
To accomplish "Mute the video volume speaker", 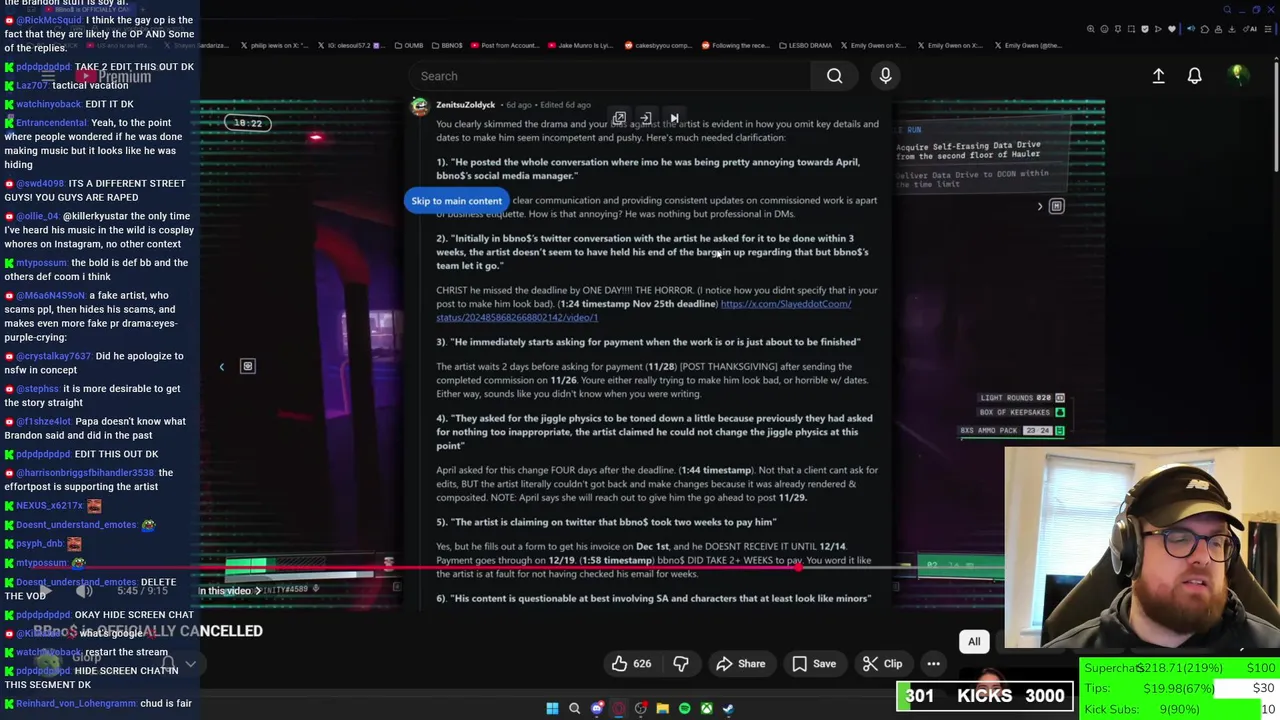I will point(84,591).
